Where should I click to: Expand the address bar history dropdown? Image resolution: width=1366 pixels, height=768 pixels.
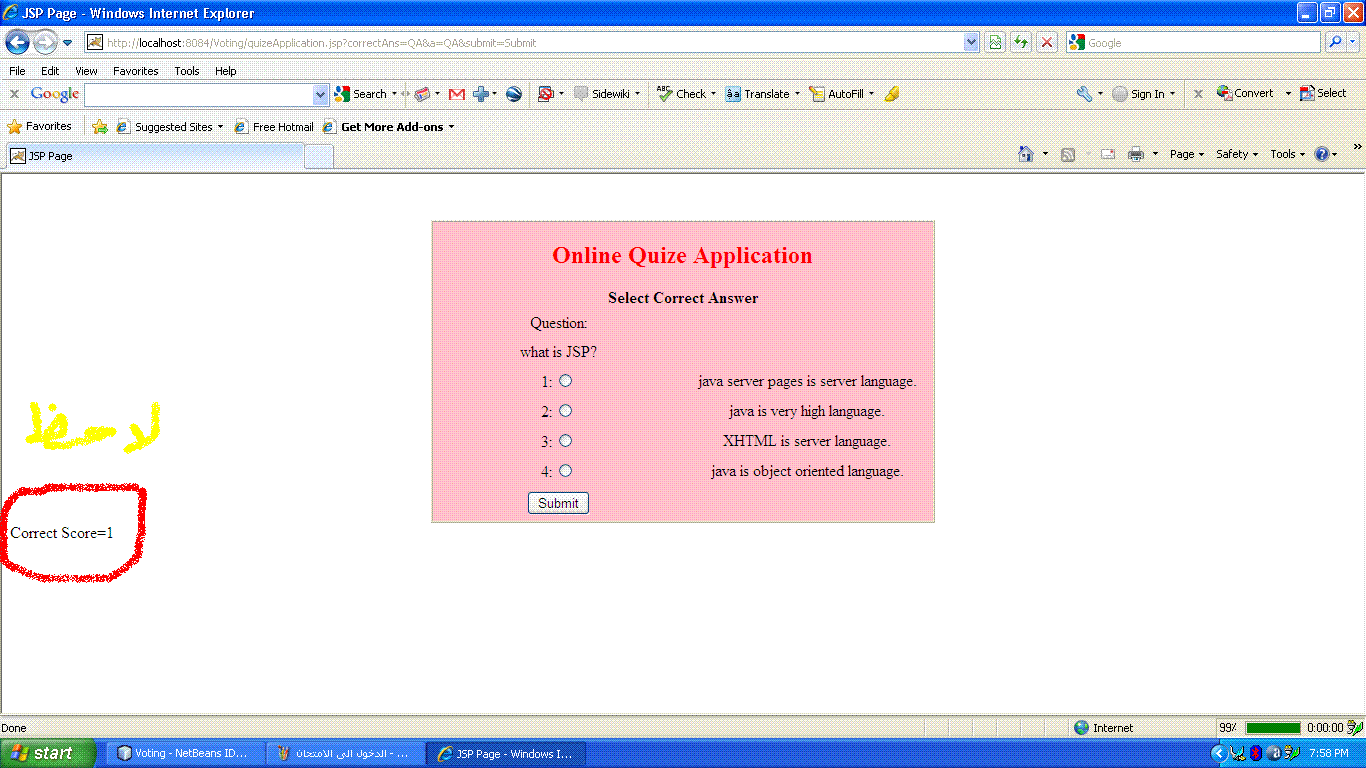pos(971,42)
